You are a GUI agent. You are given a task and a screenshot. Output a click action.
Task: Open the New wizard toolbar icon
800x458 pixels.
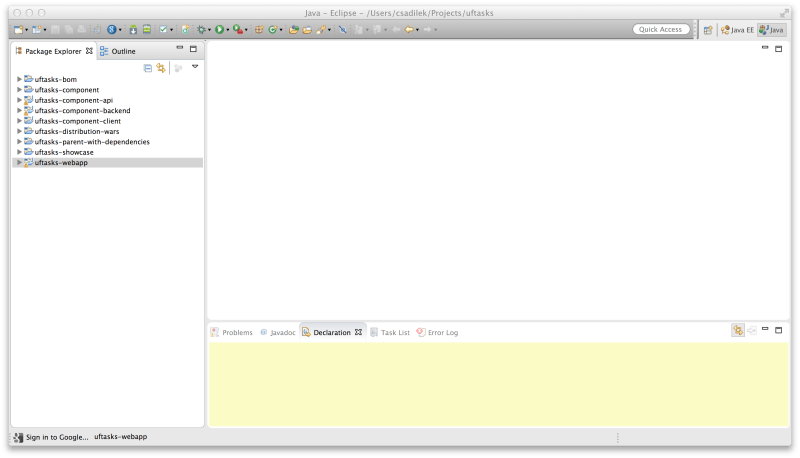tap(18, 30)
